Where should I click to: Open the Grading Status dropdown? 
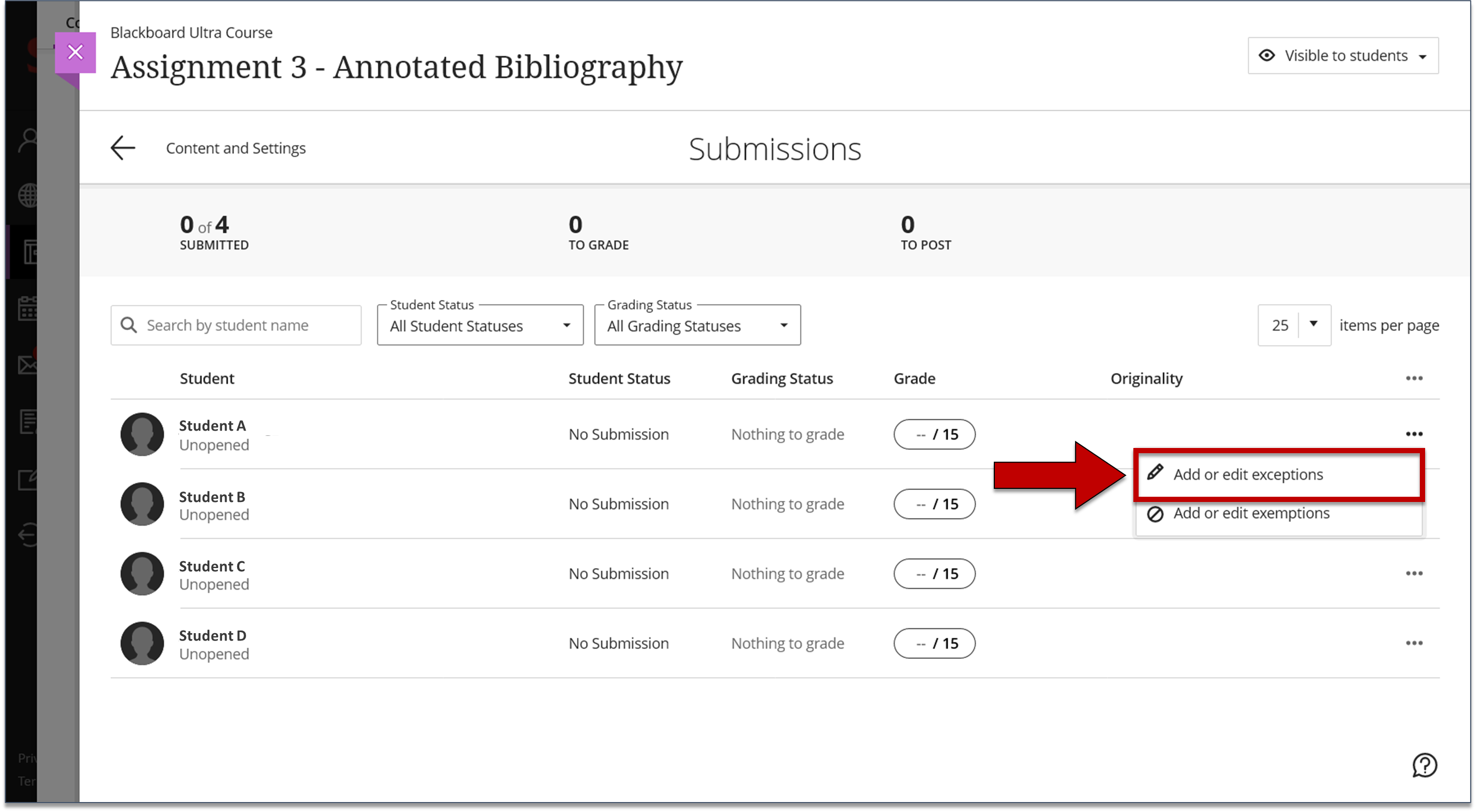(x=697, y=325)
